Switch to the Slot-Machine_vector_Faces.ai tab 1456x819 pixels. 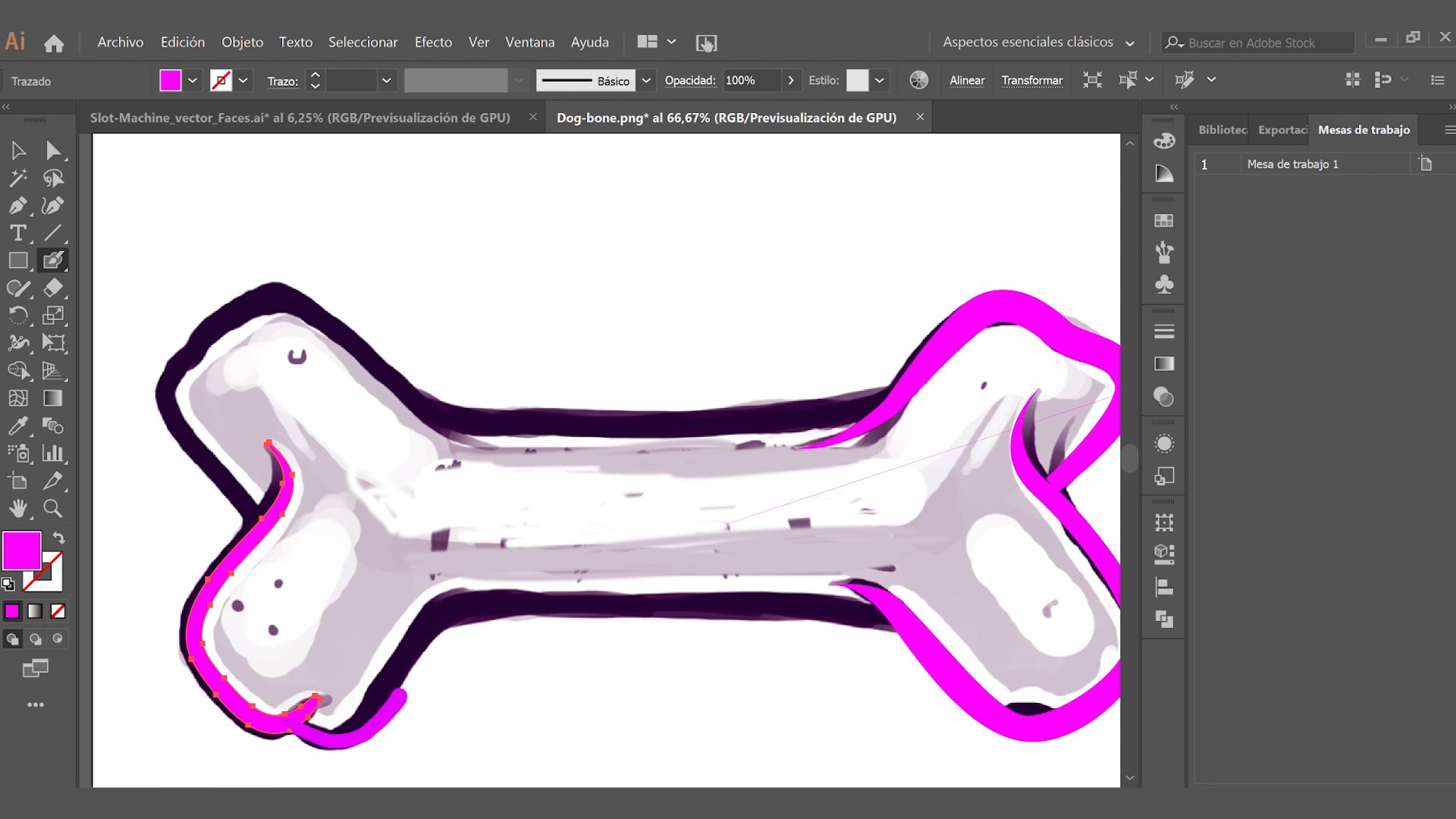click(300, 117)
